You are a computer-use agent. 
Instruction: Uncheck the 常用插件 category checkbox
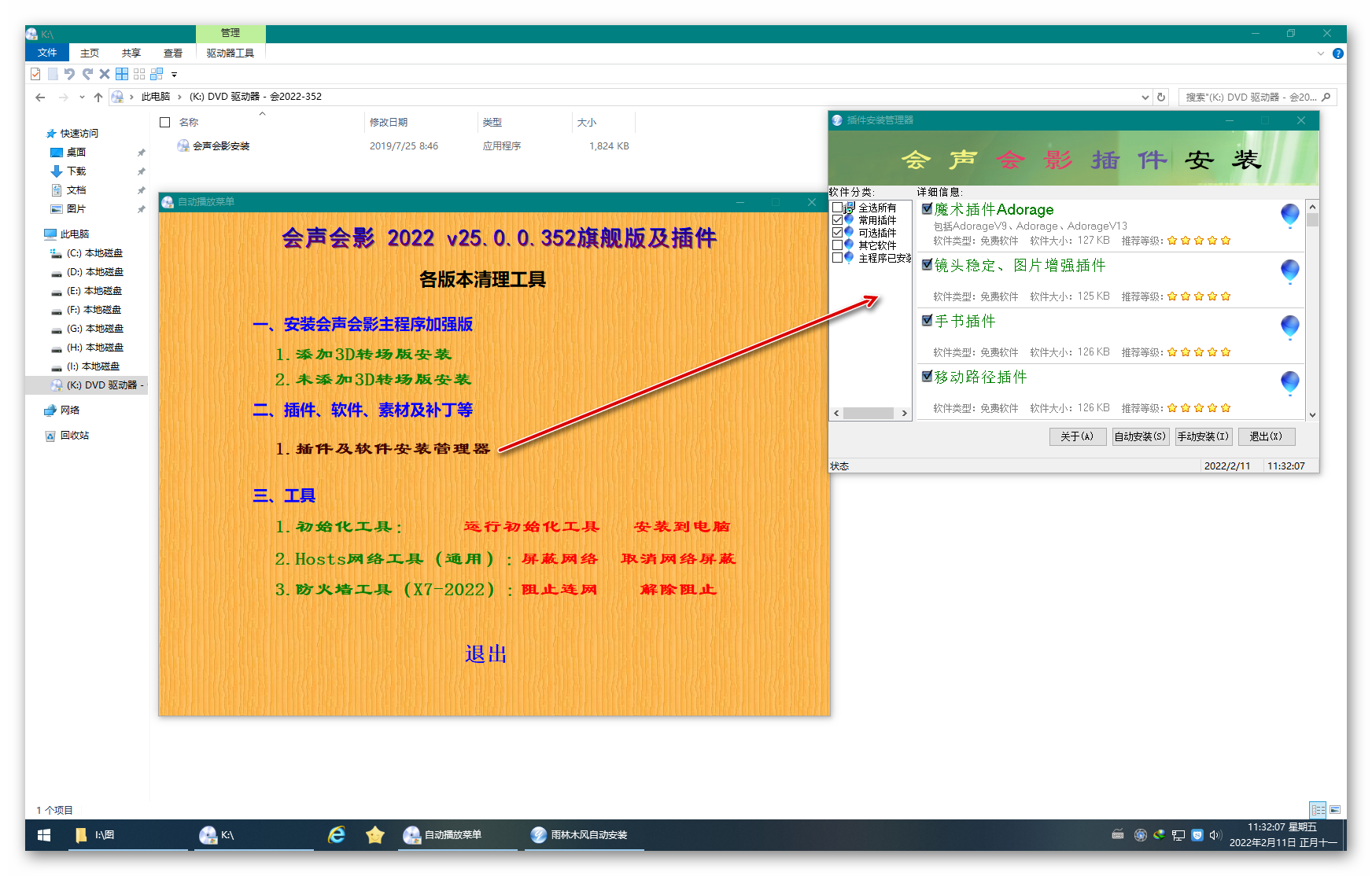(838, 220)
